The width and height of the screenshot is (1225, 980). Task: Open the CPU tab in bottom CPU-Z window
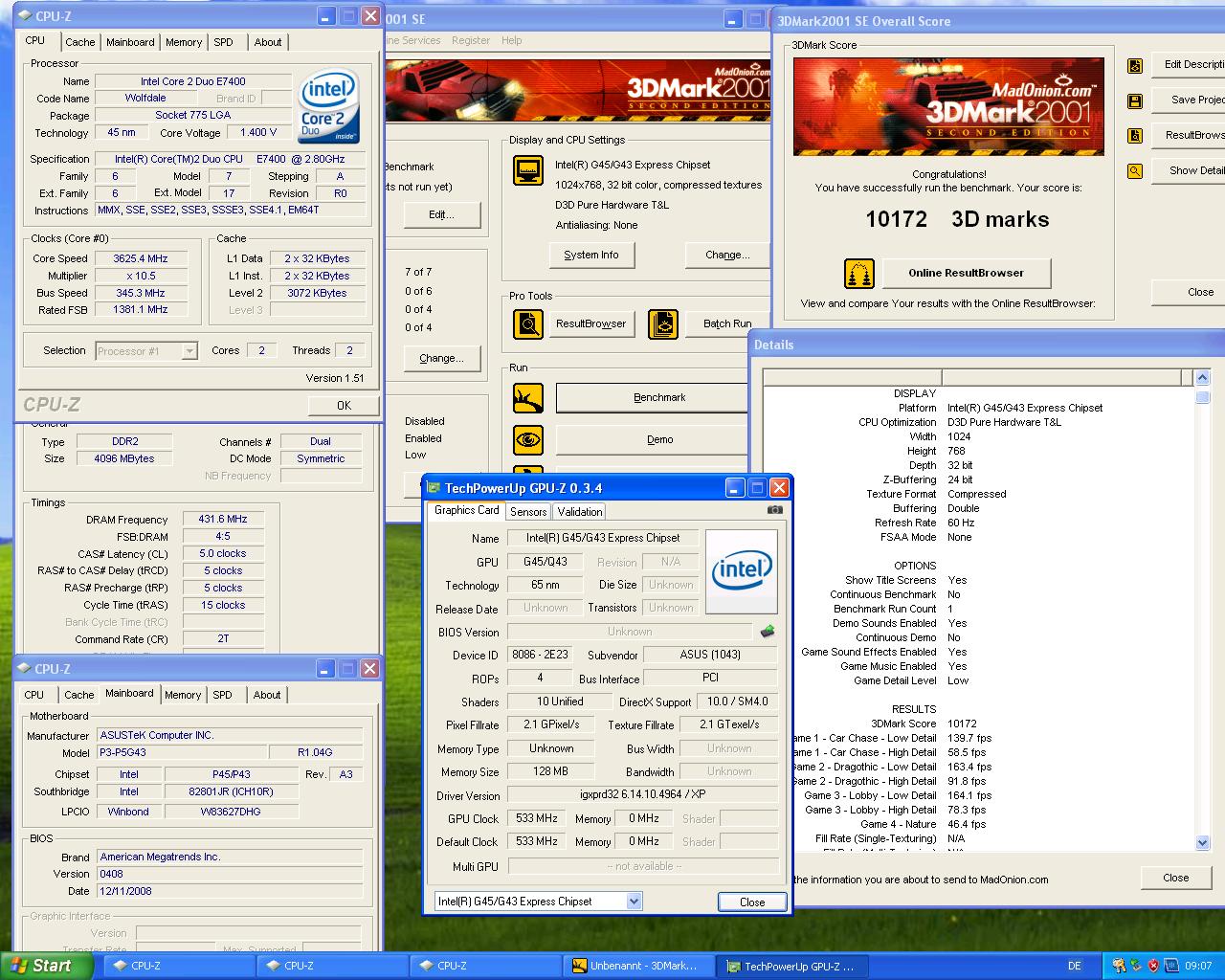[x=34, y=695]
